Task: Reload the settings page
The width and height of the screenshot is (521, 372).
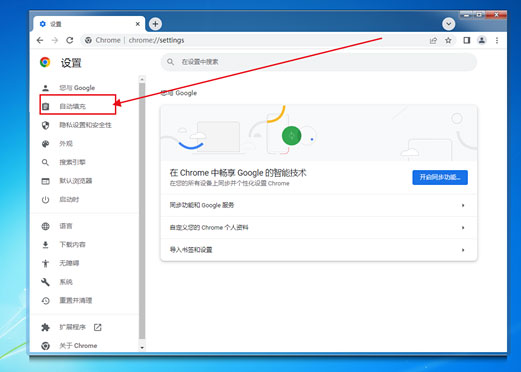Action: click(70, 40)
